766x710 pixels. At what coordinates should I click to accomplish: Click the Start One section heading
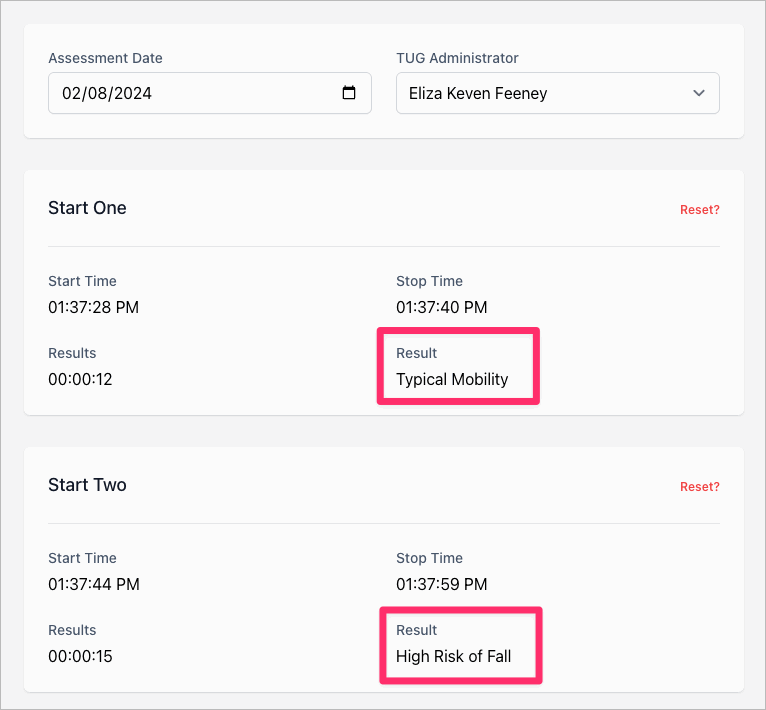pos(87,208)
